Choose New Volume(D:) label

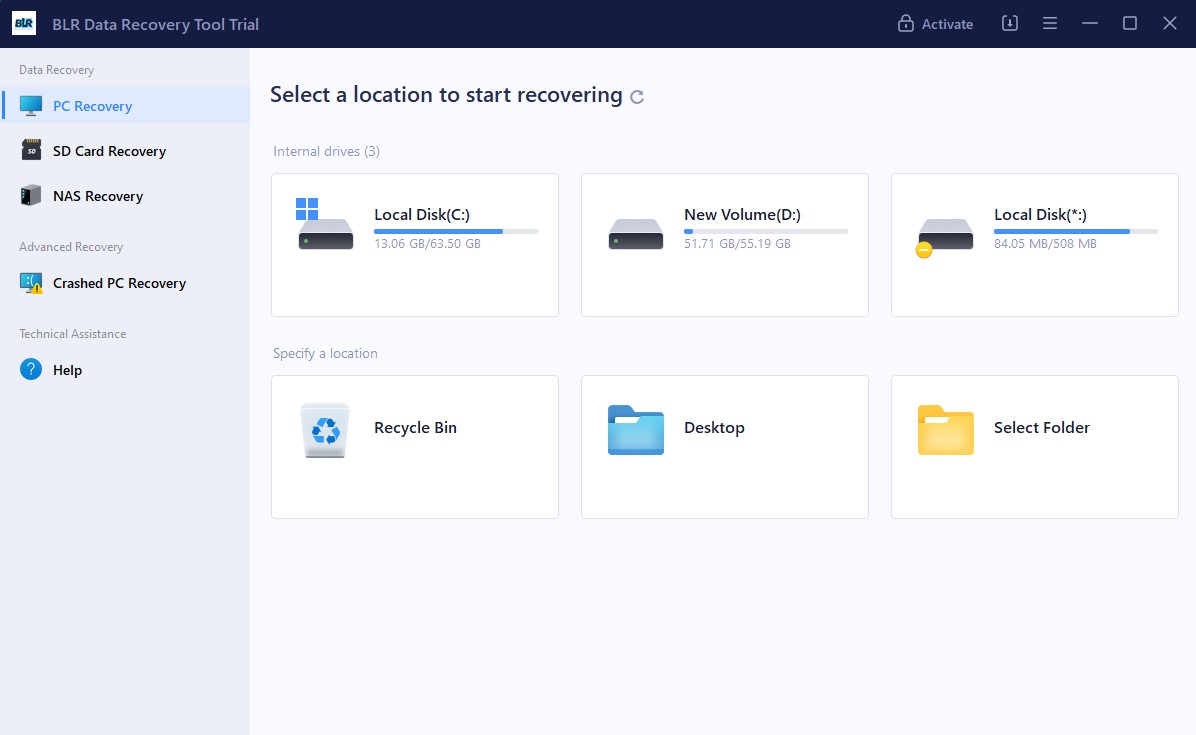click(x=742, y=214)
